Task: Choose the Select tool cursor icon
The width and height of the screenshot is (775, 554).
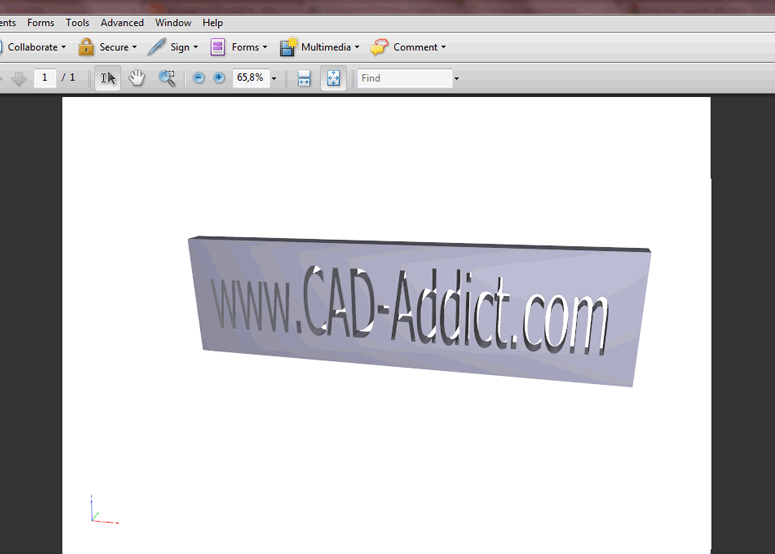Action: (108, 78)
